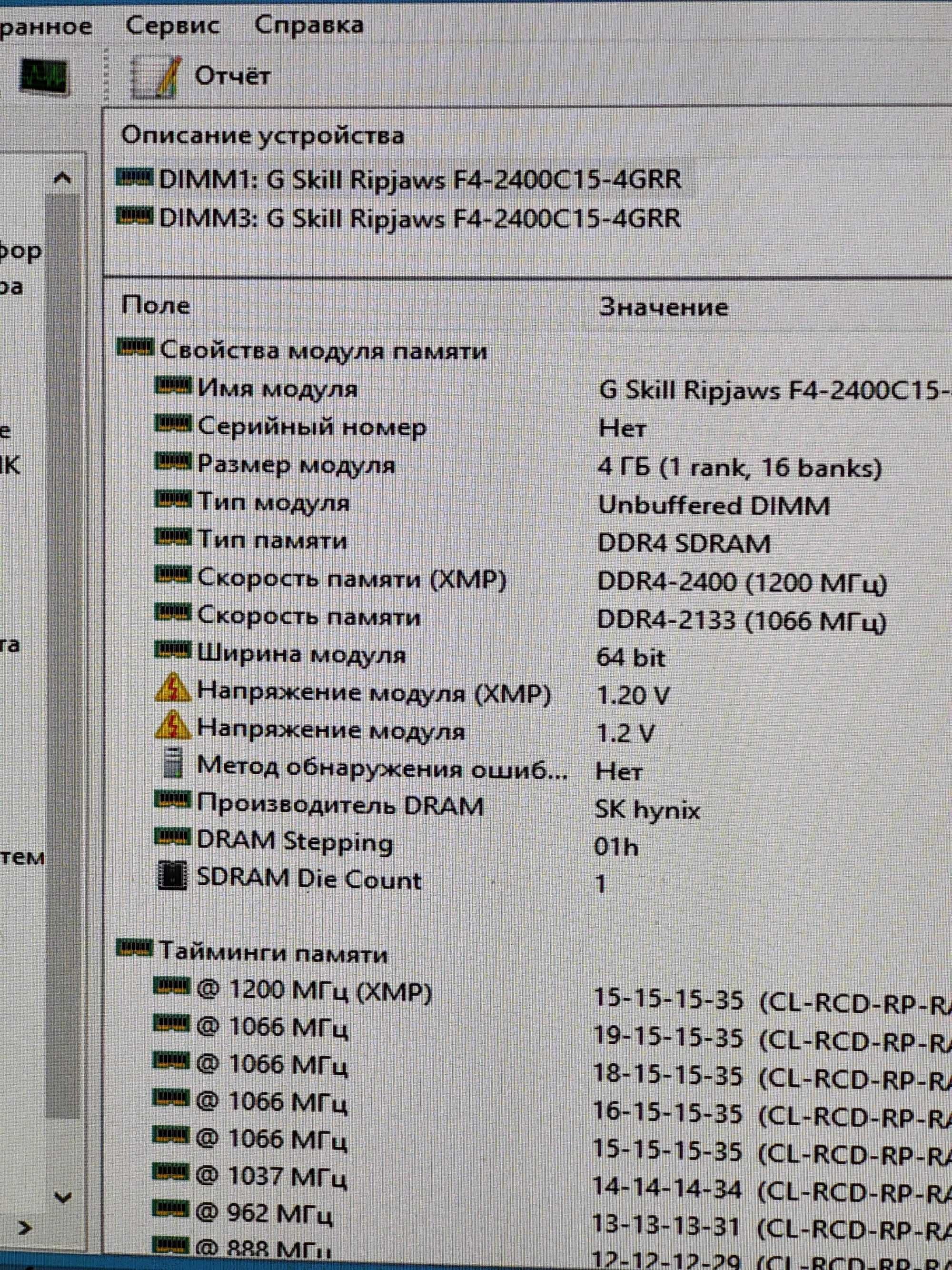The width and height of the screenshot is (952, 1270).
Task: Select the Тип памяти field
Action: coord(272,540)
